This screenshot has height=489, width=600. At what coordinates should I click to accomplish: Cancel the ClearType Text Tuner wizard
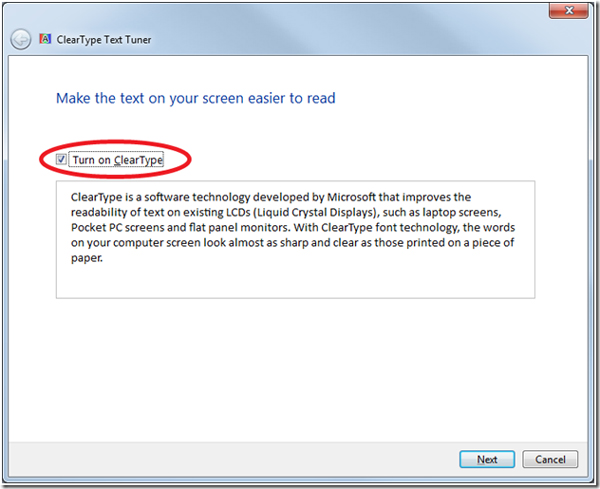(x=550, y=459)
